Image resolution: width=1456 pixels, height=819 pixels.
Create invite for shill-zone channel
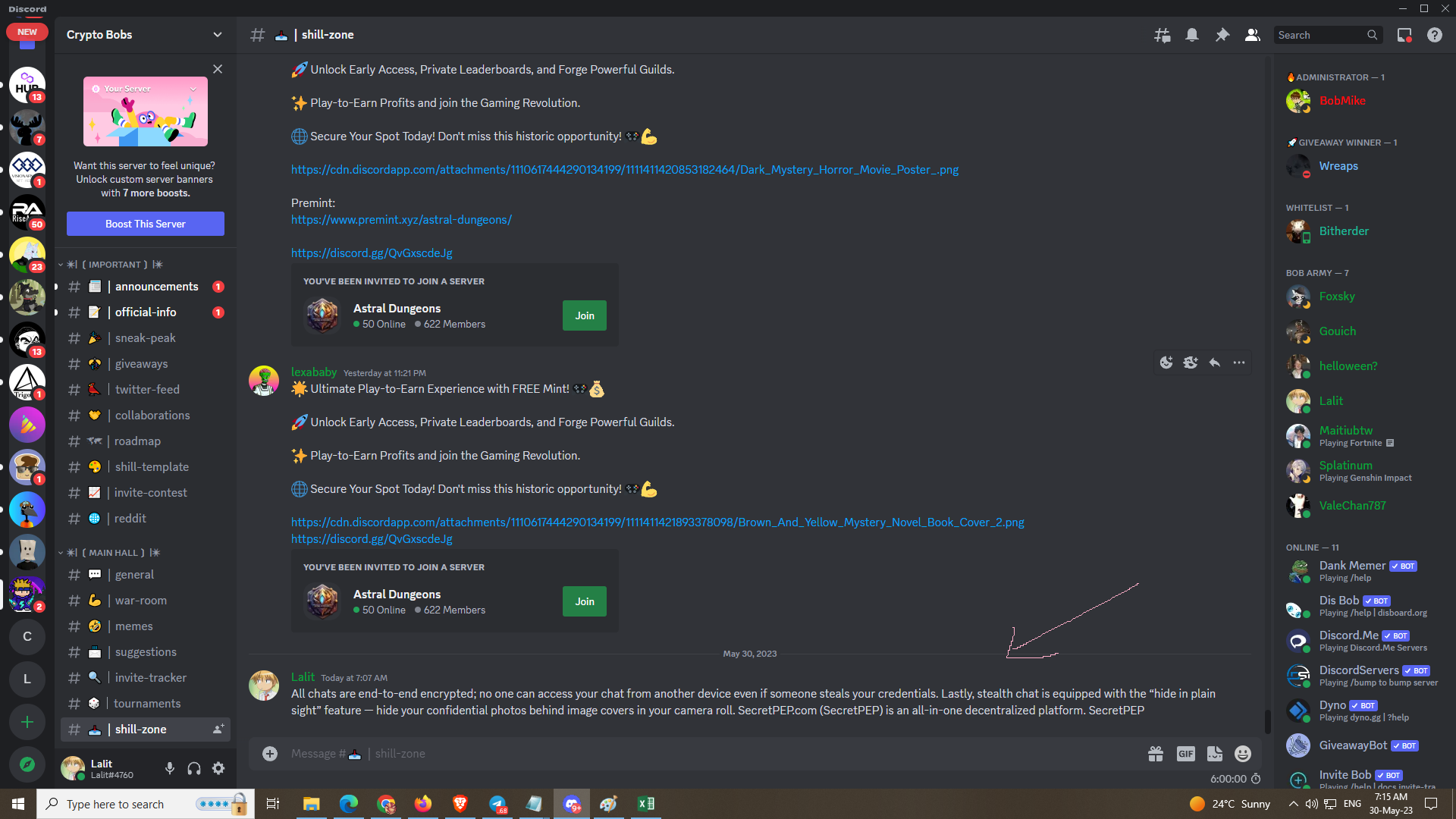click(218, 730)
